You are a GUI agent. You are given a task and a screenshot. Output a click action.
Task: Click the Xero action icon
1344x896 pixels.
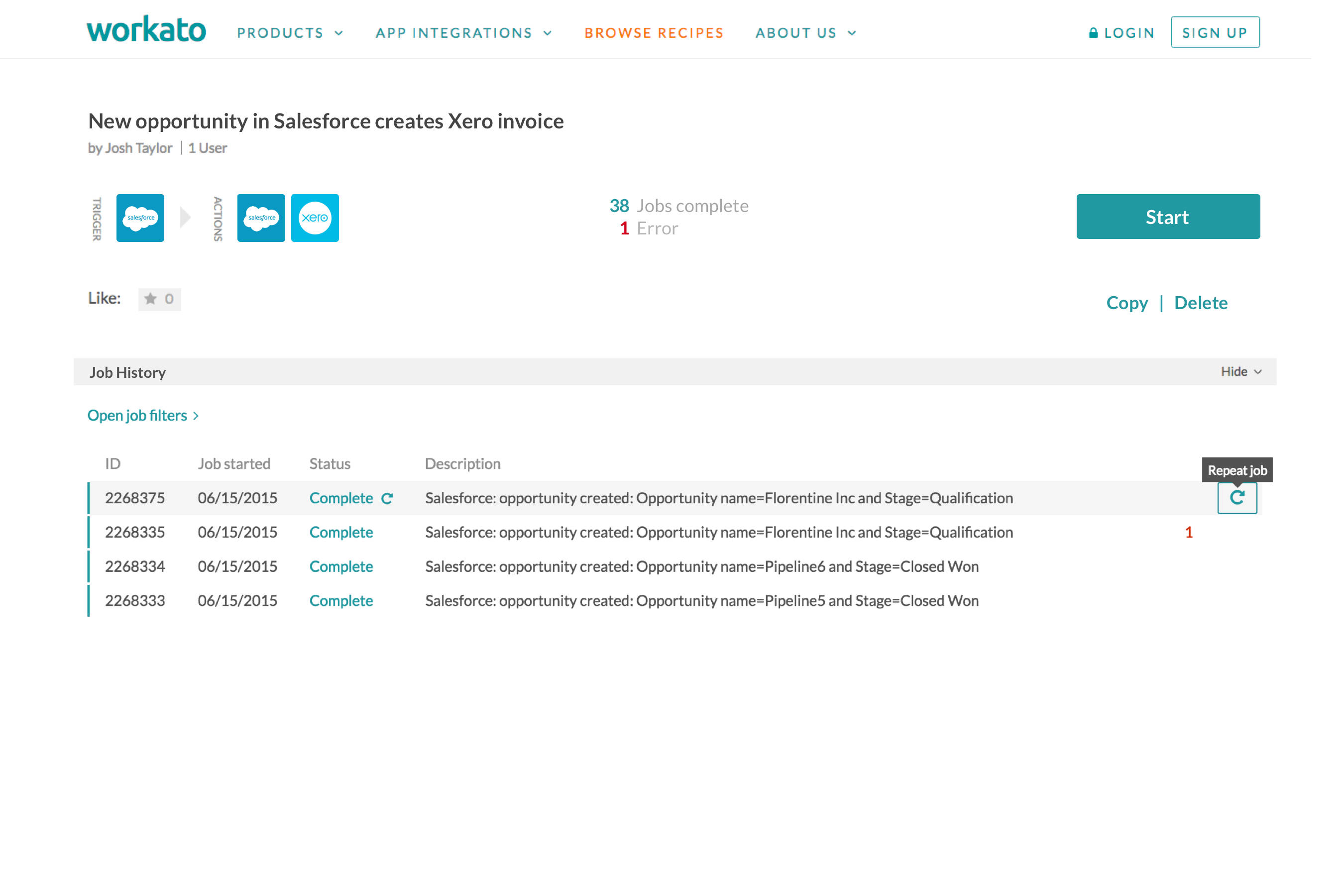(315, 218)
